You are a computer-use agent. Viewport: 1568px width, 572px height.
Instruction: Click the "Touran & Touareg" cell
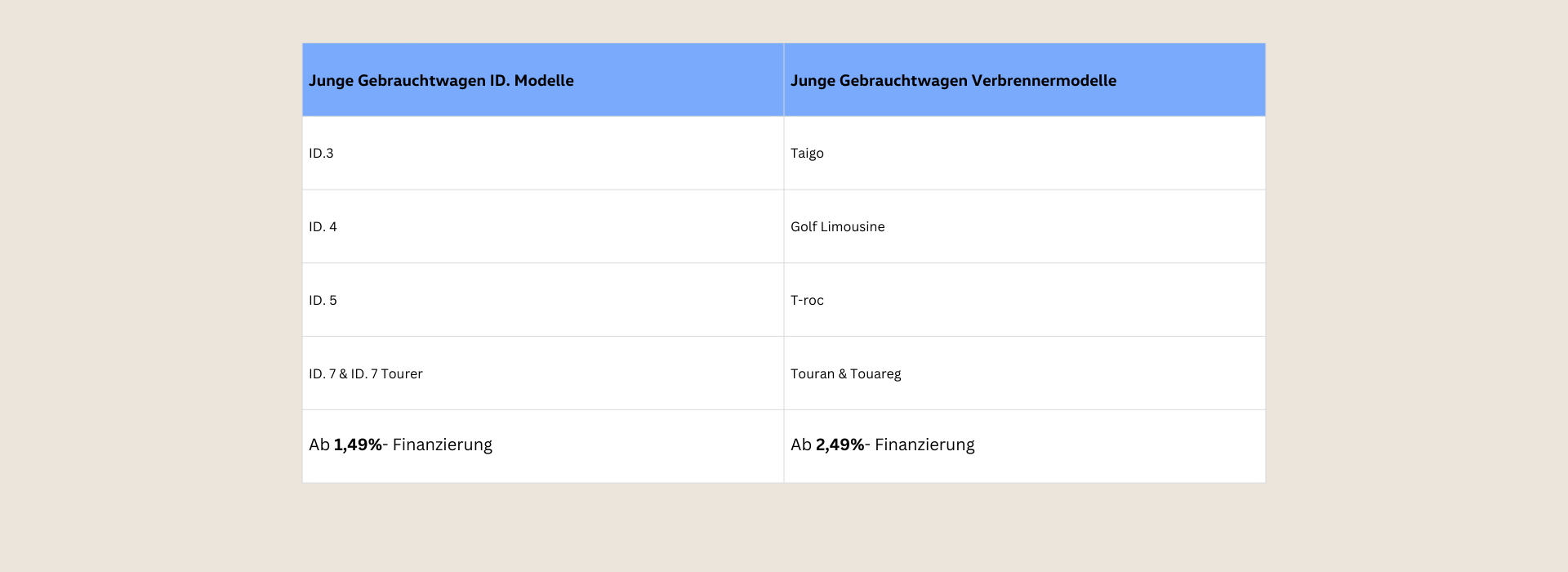tap(845, 374)
